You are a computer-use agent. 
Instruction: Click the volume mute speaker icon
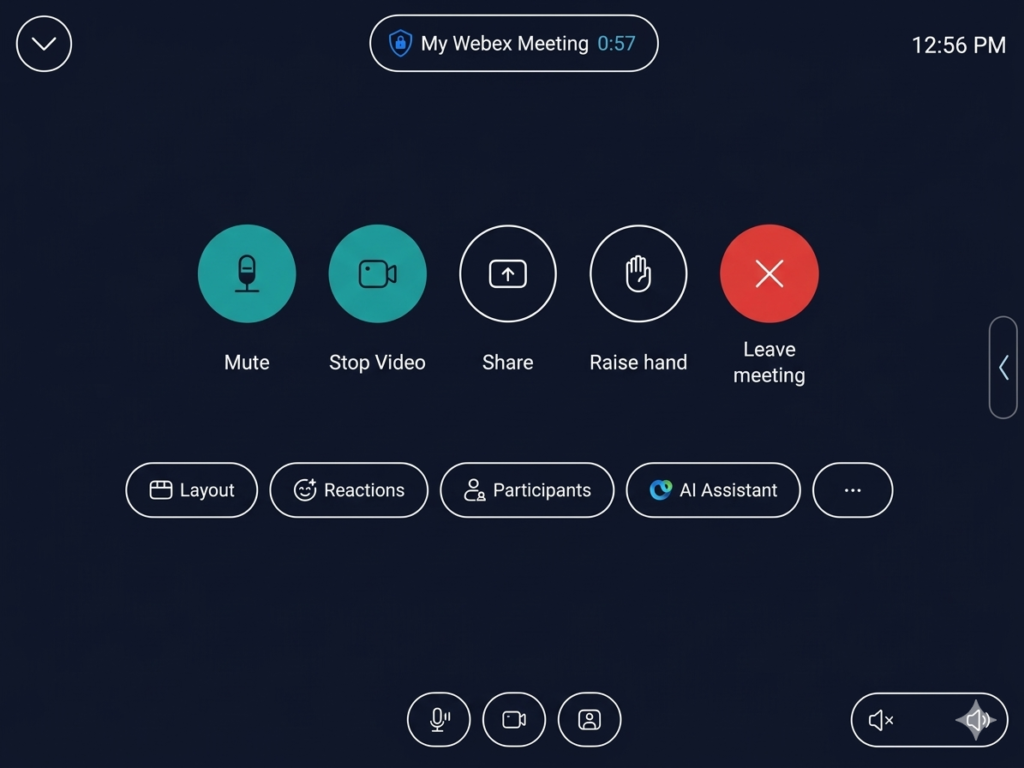(881, 720)
